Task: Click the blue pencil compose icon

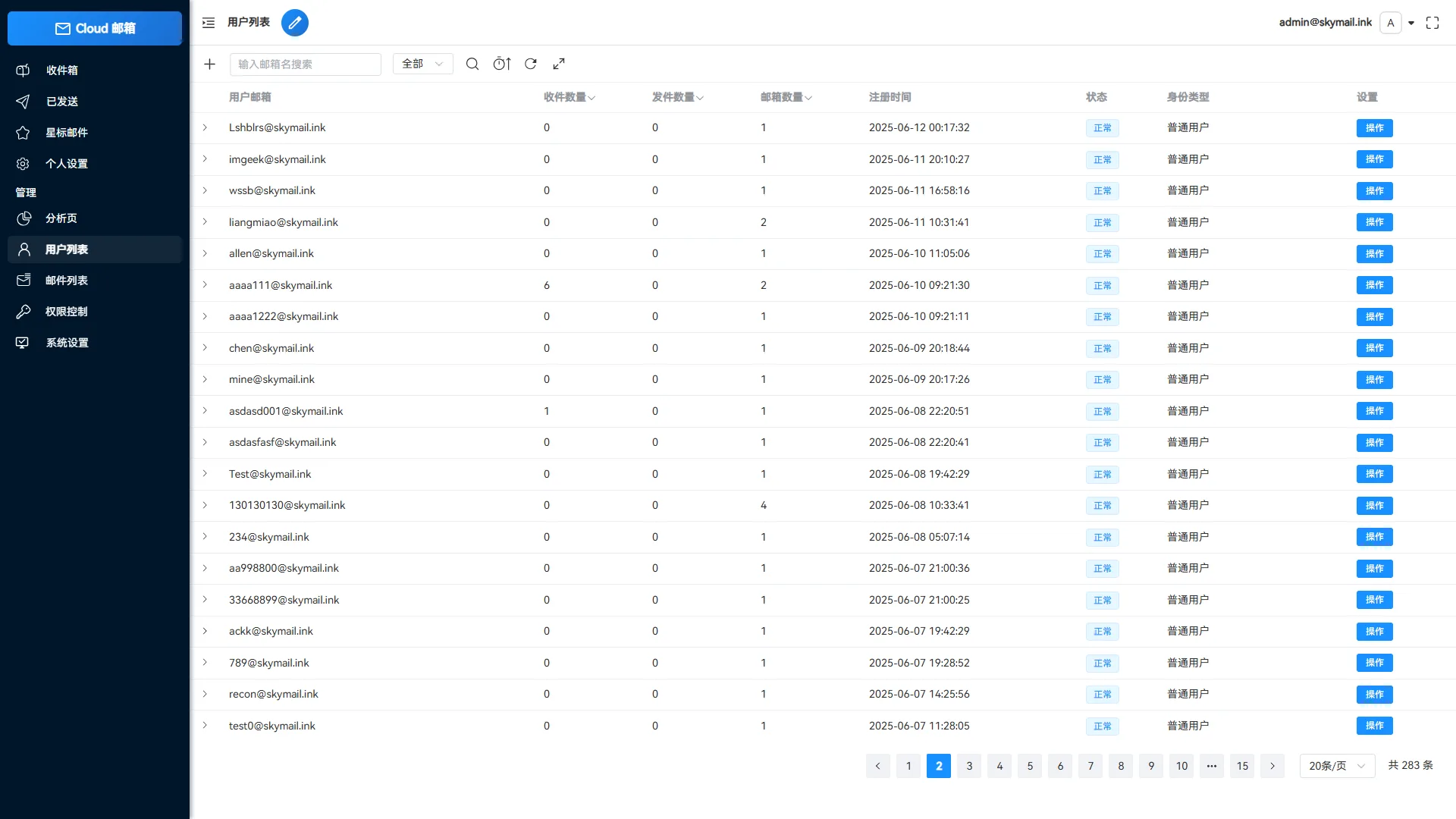Action: (x=295, y=23)
